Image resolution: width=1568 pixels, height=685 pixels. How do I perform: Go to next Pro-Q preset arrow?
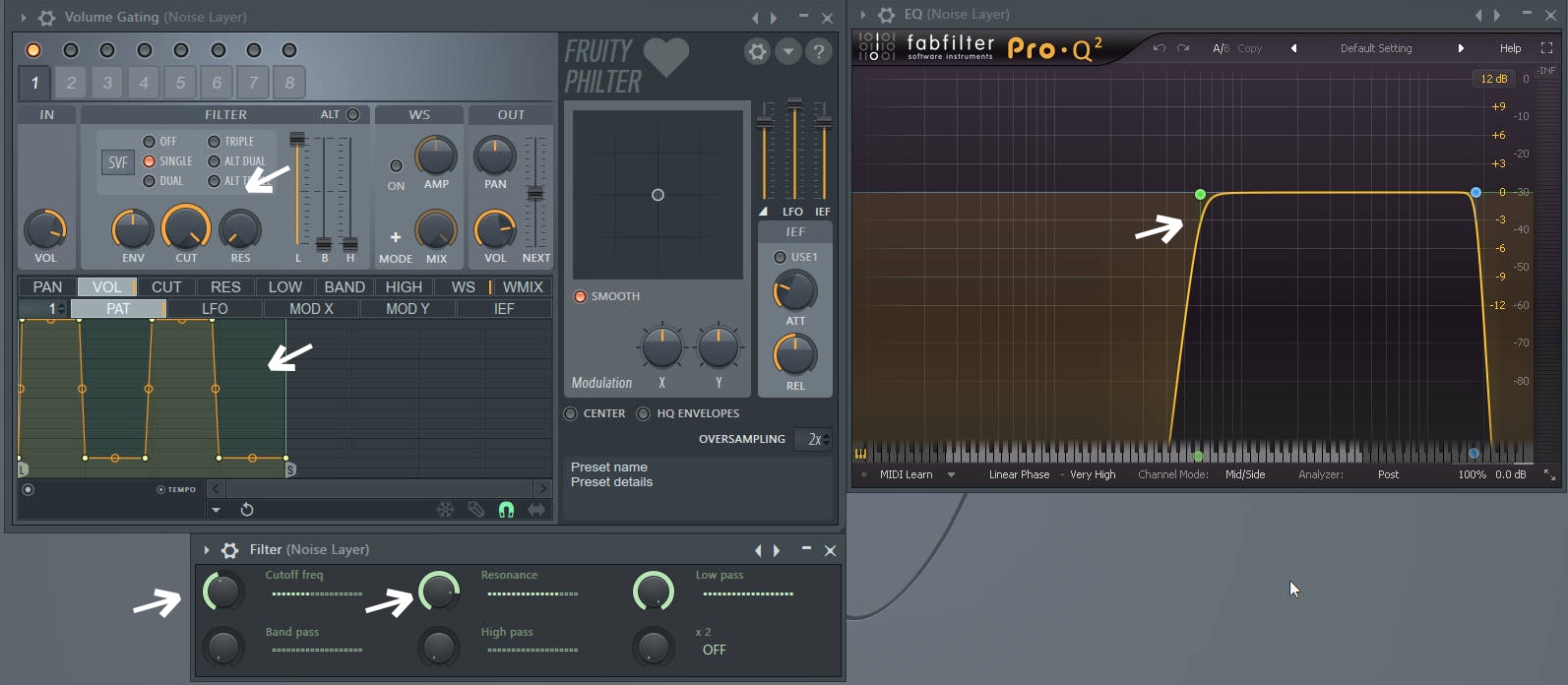1461,48
